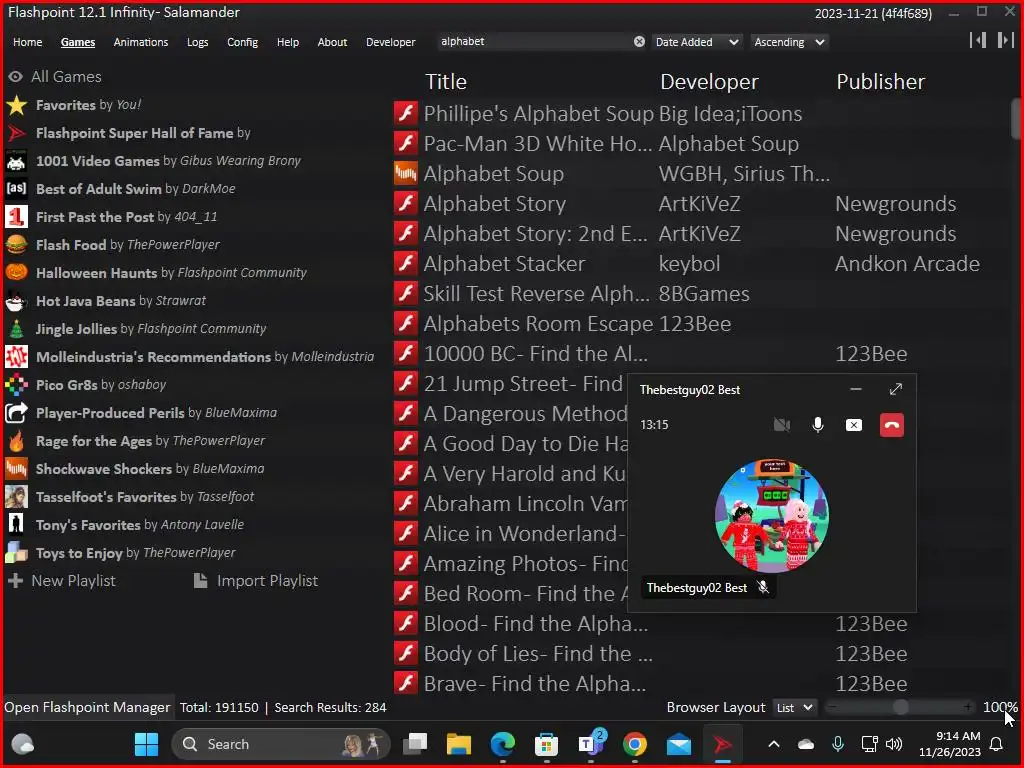This screenshot has height=768, width=1024.
Task: Open the Date Added sort dropdown
Action: pos(697,42)
